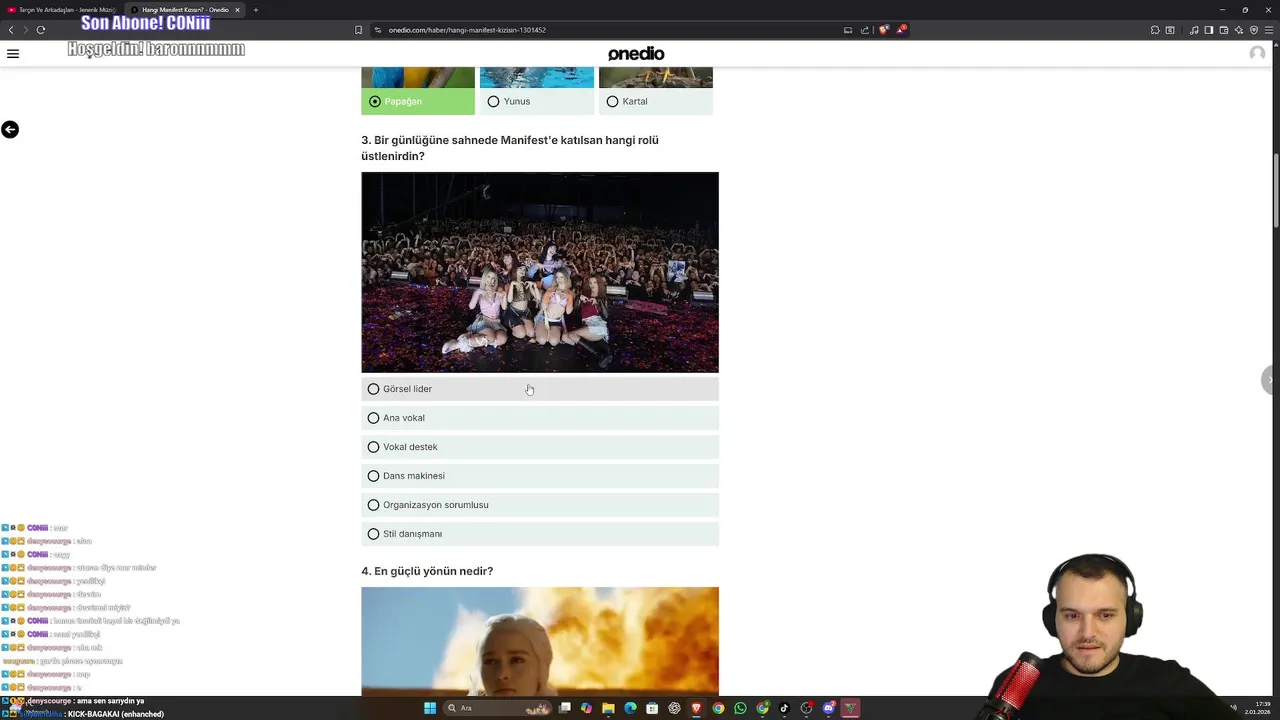The width and height of the screenshot is (1280, 720).
Task: Bookmark this page in the address bar
Action: (359, 30)
